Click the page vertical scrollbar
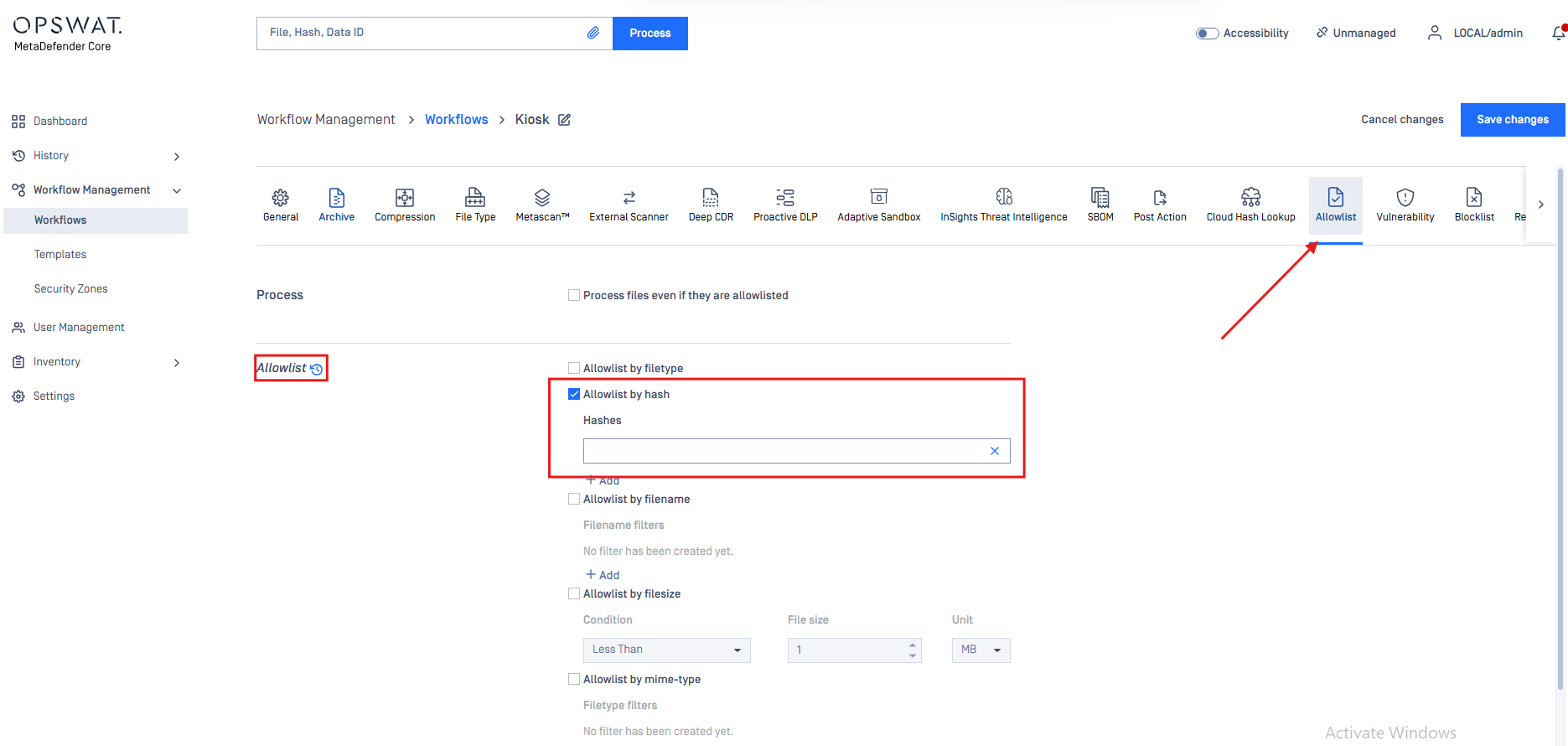 [x=1560, y=427]
